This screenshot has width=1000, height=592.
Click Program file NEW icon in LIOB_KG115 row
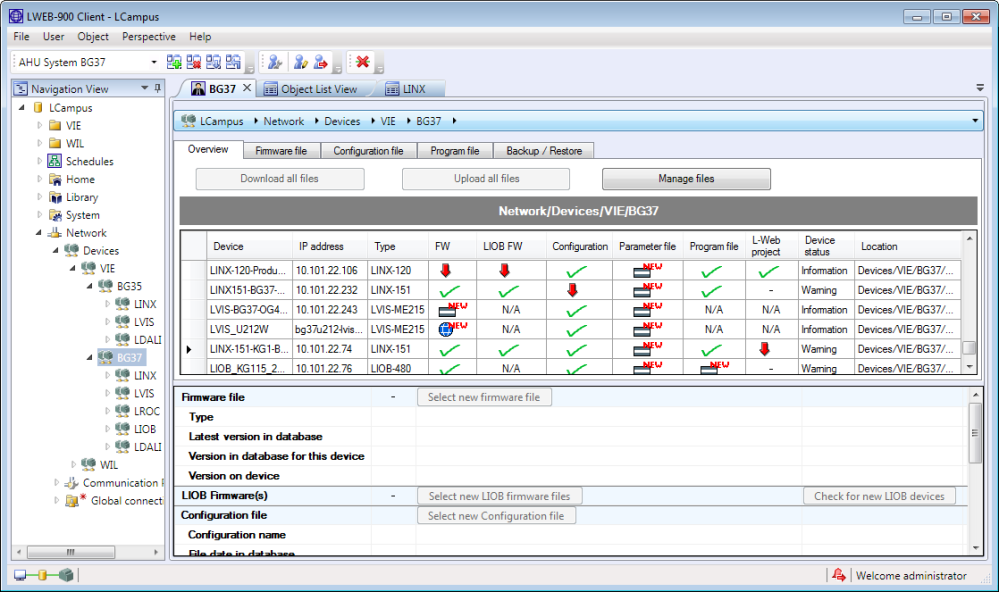coord(714,367)
